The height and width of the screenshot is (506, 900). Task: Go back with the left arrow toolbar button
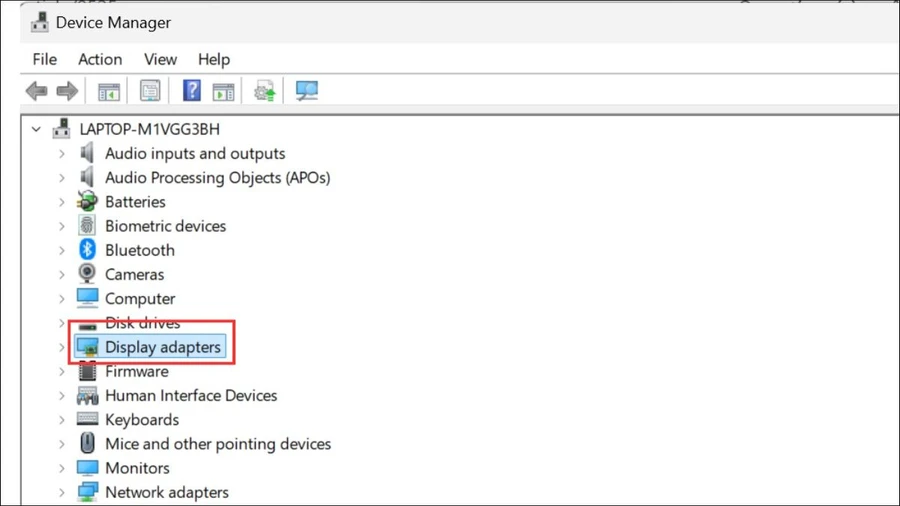[x=37, y=91]
